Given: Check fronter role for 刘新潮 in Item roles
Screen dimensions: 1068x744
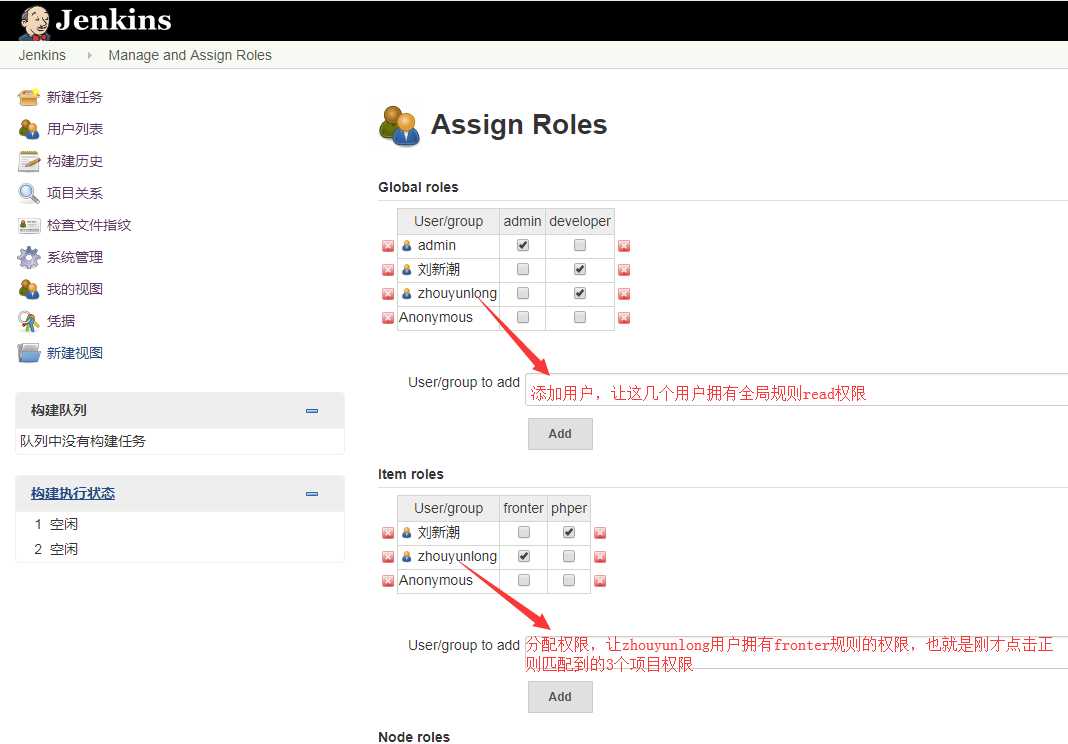Looking at the screenshot, I should pyautogui.click(x=524, y=532).
